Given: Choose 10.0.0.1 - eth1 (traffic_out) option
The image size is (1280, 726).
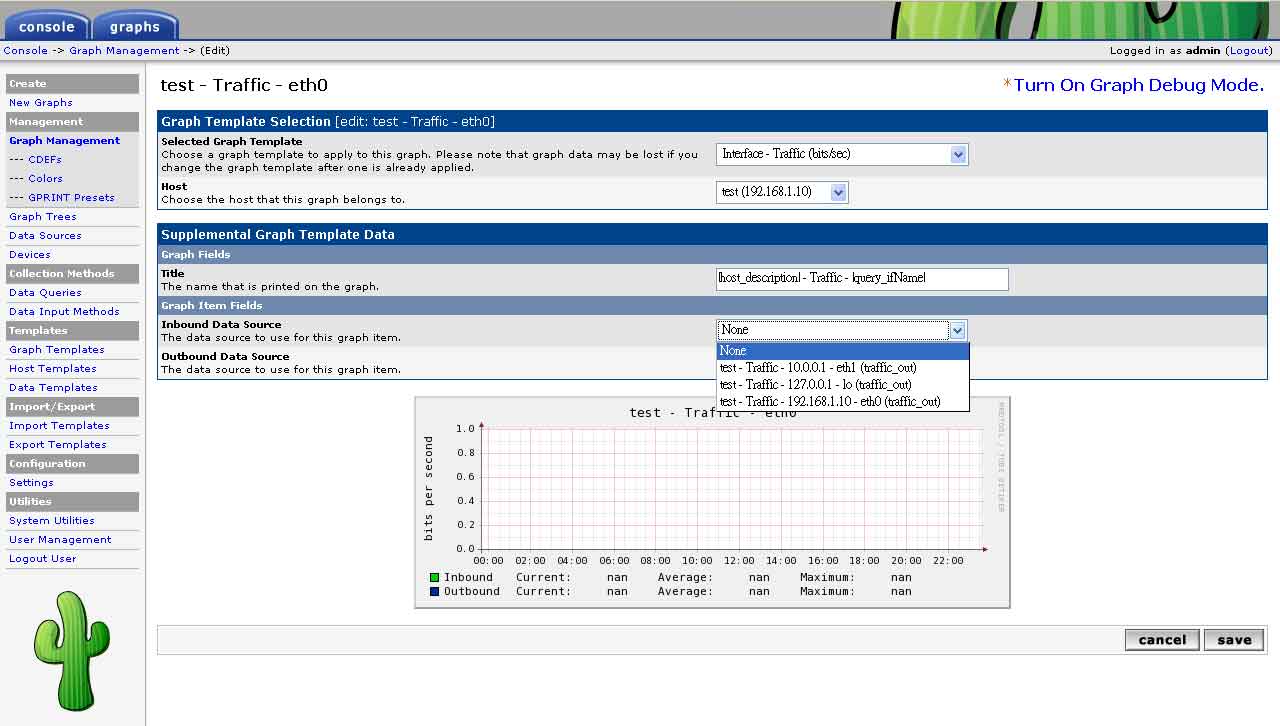Looking at the screenshot, I should coord(843,368).
